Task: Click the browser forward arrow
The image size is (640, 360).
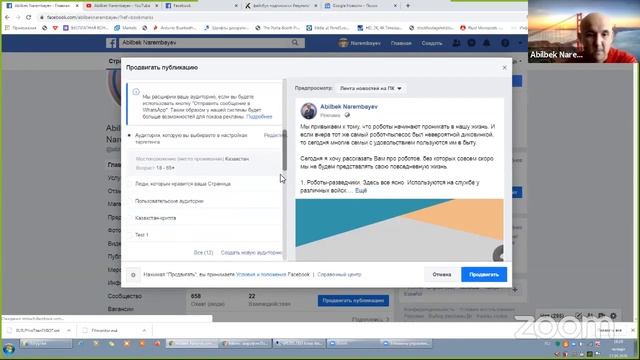Action: pyautogui.click(x=18, y=18)
